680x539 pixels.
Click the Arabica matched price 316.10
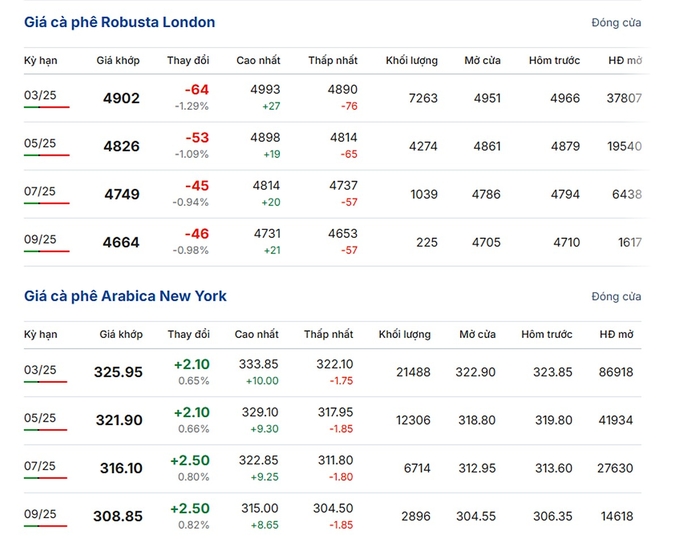121,468
